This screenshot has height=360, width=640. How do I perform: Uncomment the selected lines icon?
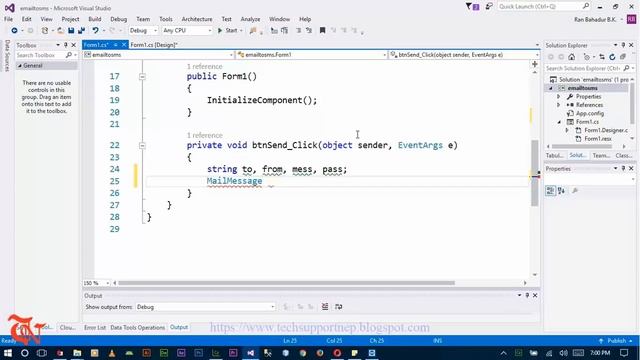[x=309, y=31]
